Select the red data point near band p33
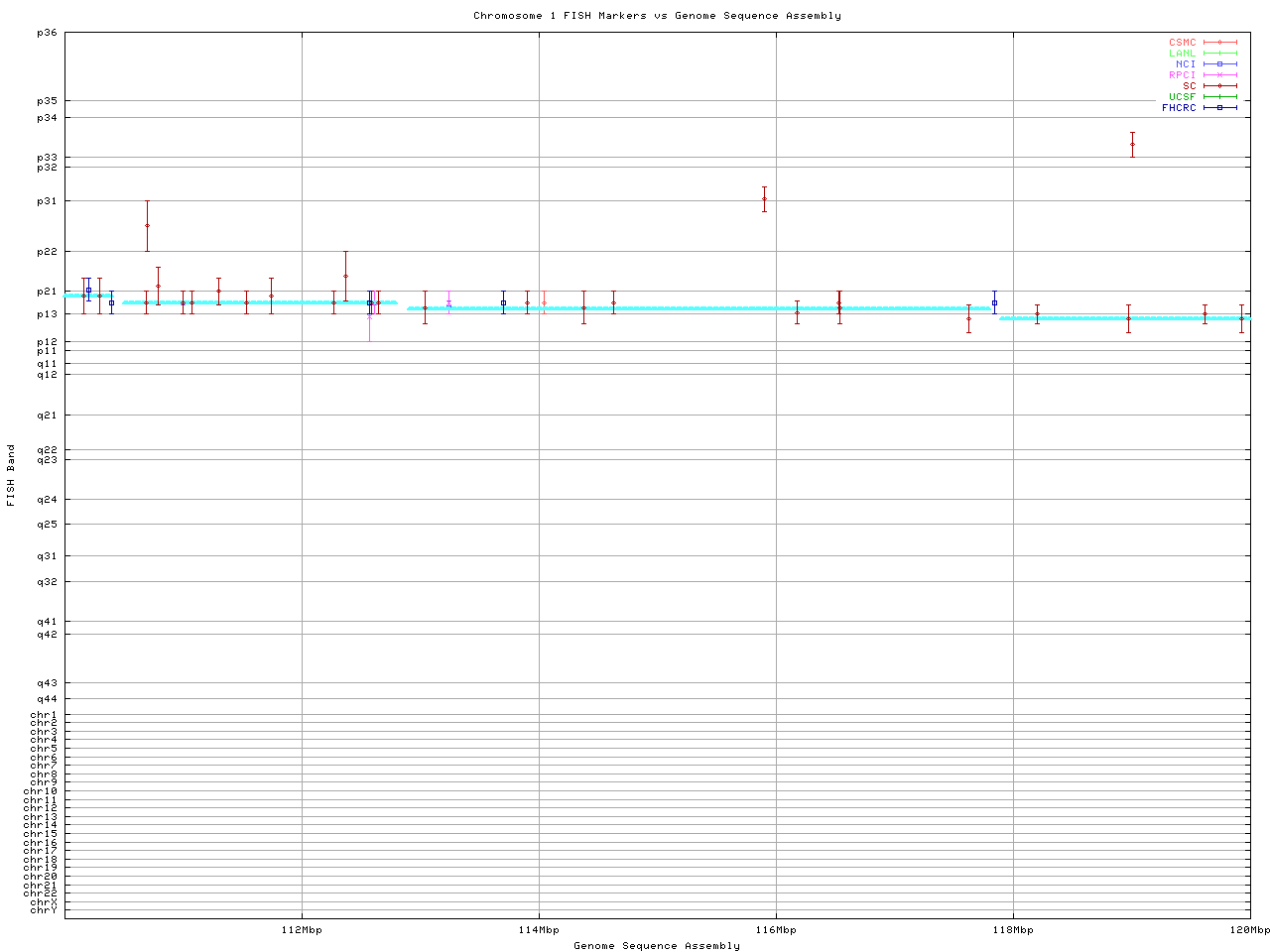 [x=1132, y=144]
